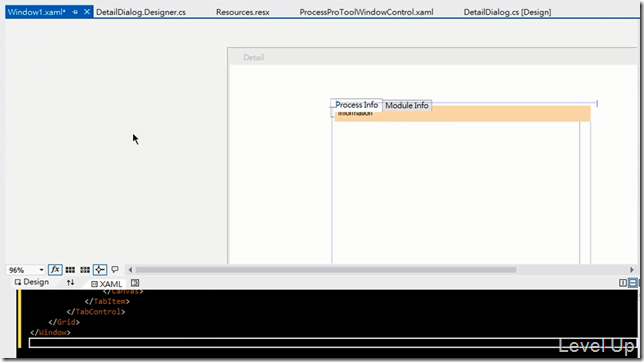The height and width of the screenshot is (362, 644).
Task: Swap panes with the up-down arrows icon
Action: (71, 282)
